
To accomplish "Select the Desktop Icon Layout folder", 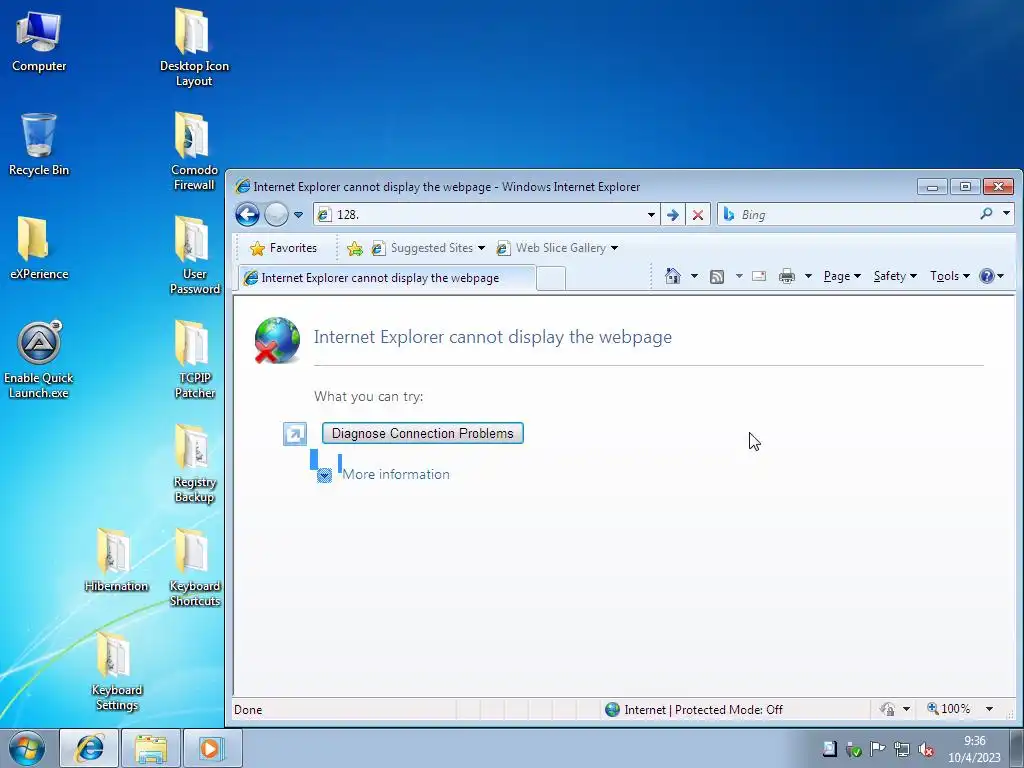I will point(194,47).
